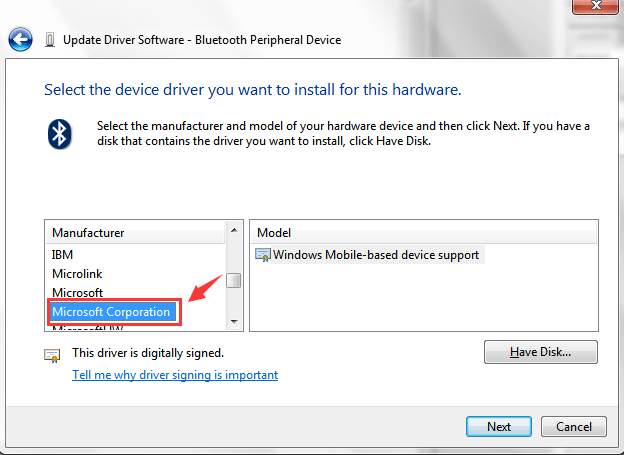Viewport: 624px width, 455px height.
Task: Click Next to continue installation
Action: (499, 427)
